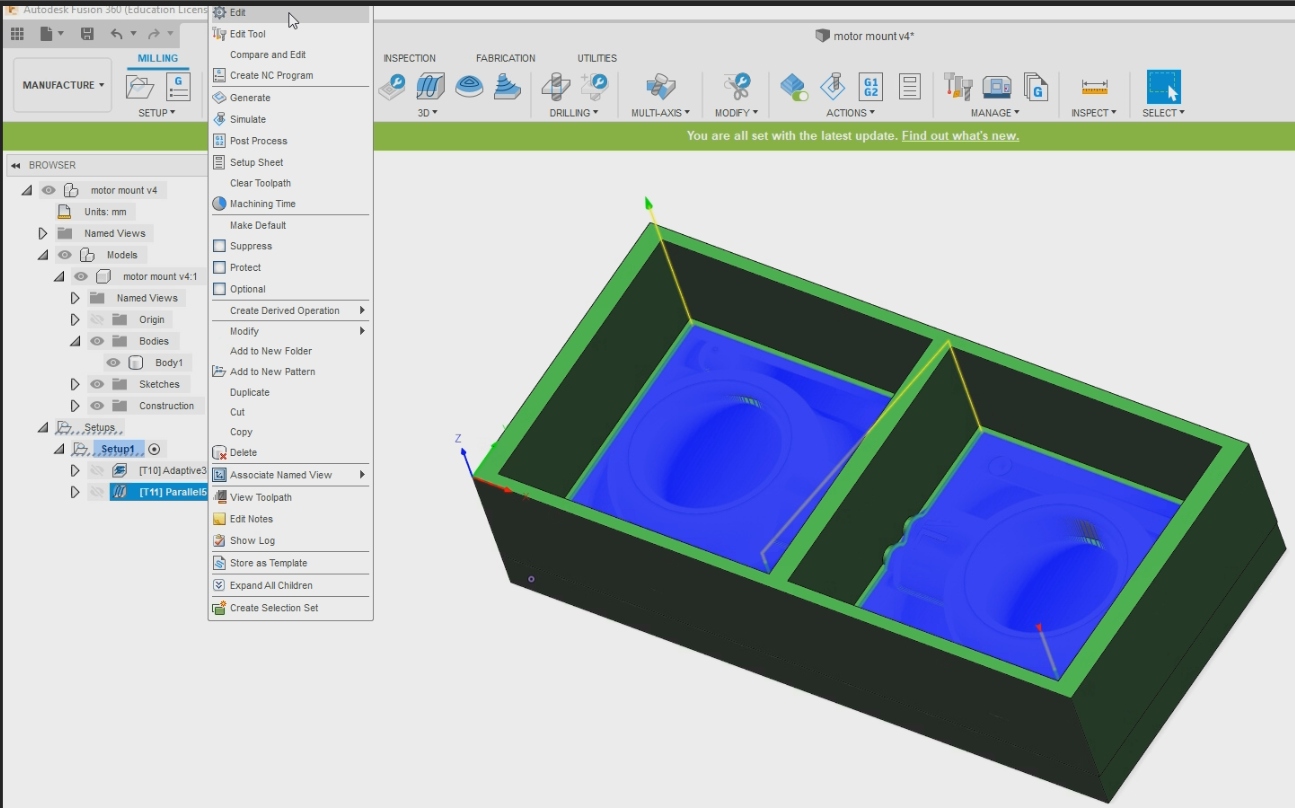Toggle the Setup1 active radio button
Viewport: 1295px width, 808px height.
[154, 449]
